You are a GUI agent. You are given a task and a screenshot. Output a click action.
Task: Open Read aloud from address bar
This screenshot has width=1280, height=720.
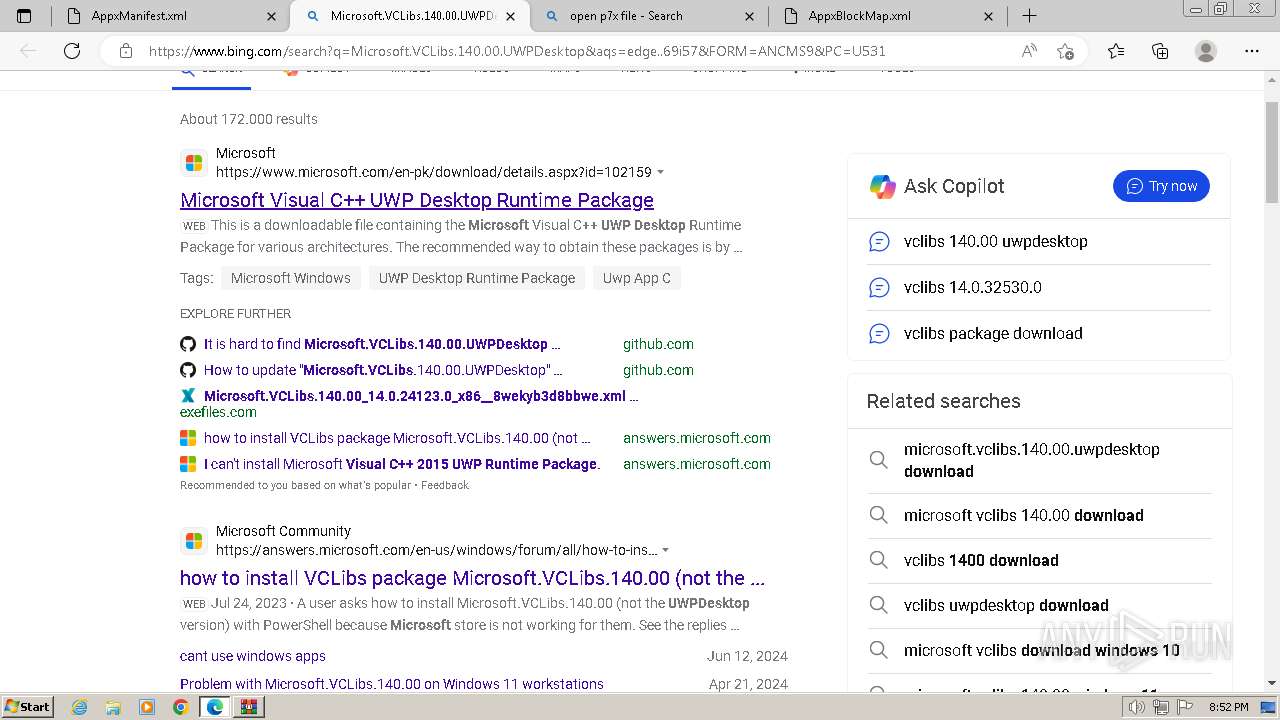tap(1029, 51)
